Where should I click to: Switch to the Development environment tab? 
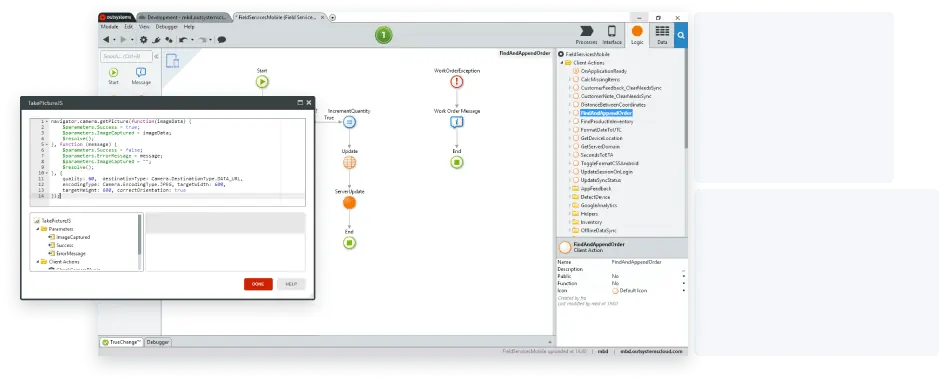pyautogui.click(x=183, y=17)
